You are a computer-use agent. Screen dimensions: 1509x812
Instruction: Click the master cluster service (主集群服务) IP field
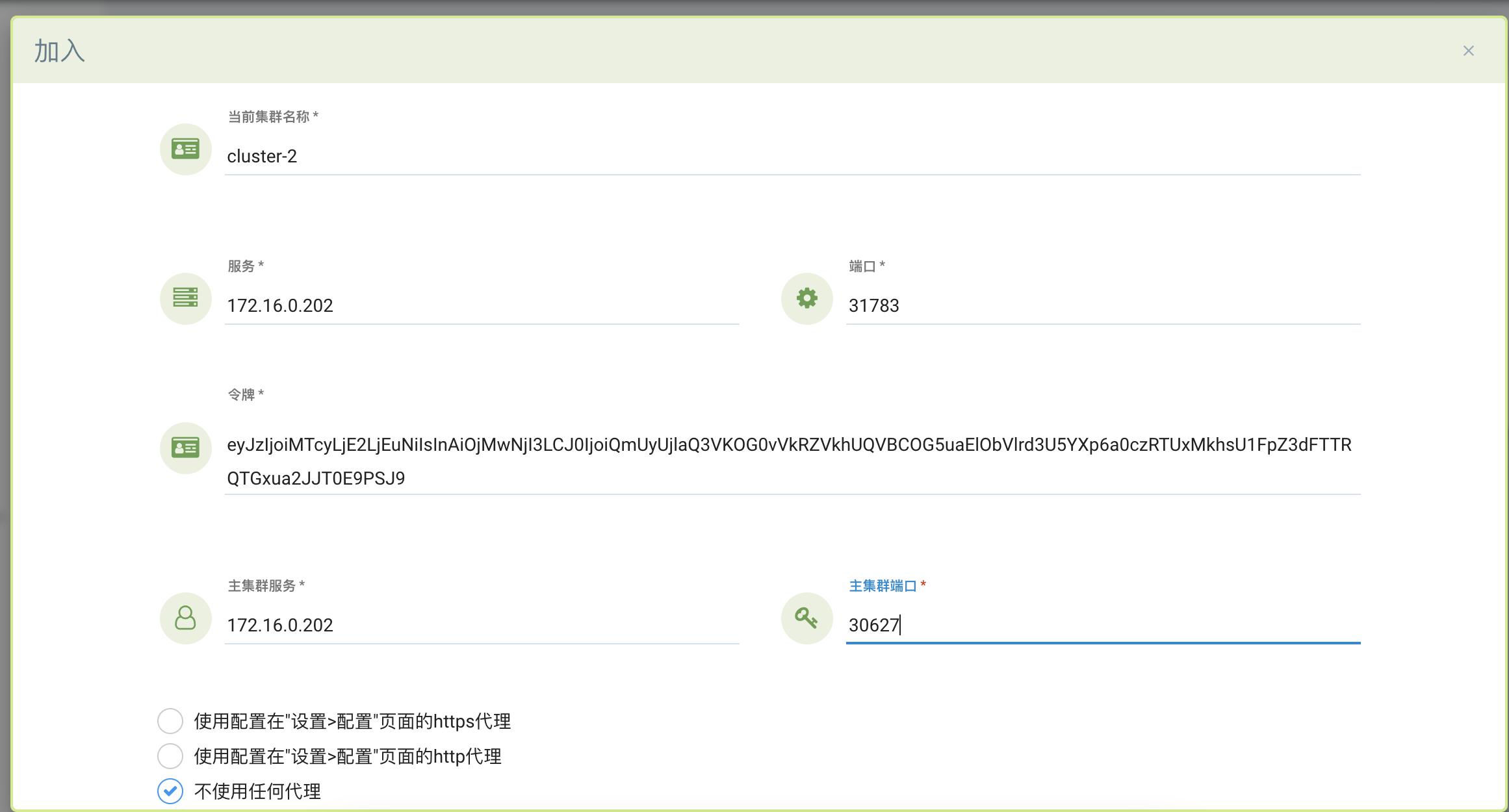(x=481, y=625)
